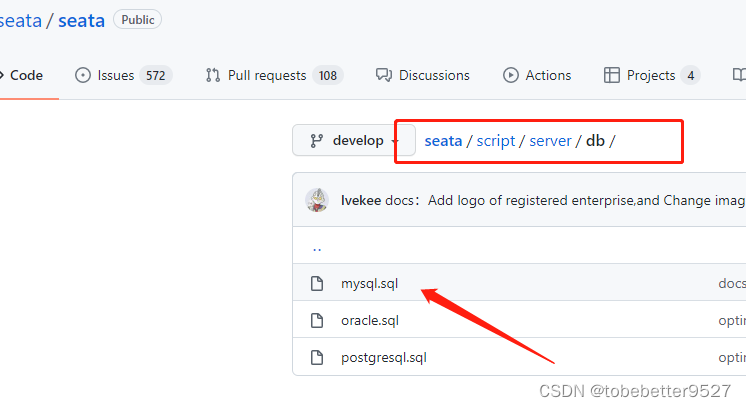Click the lvekee author avatar
This screenshot has height=407, width=746.
coord(317,200)
